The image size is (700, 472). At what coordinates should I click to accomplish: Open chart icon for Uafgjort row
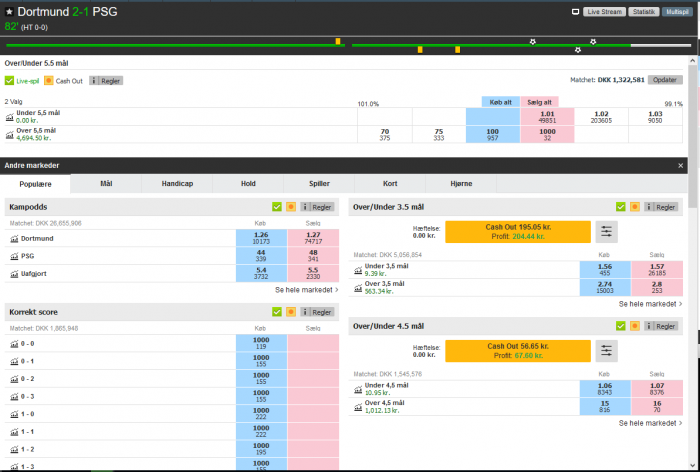[14, 274]
